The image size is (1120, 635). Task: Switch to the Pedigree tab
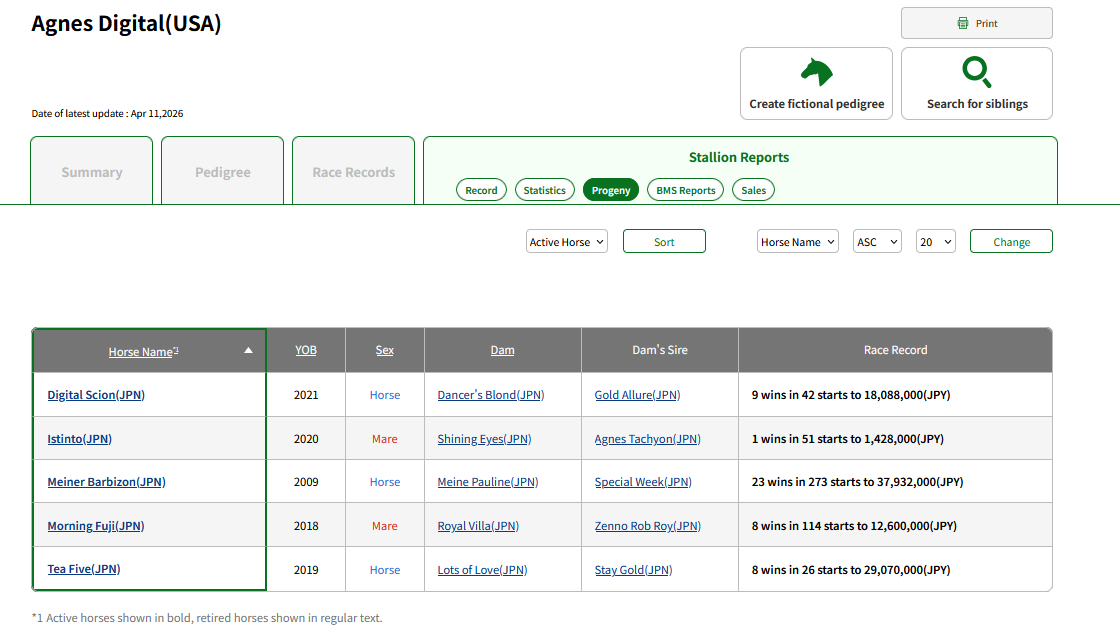pyautogui.click(x=222, y=171)
